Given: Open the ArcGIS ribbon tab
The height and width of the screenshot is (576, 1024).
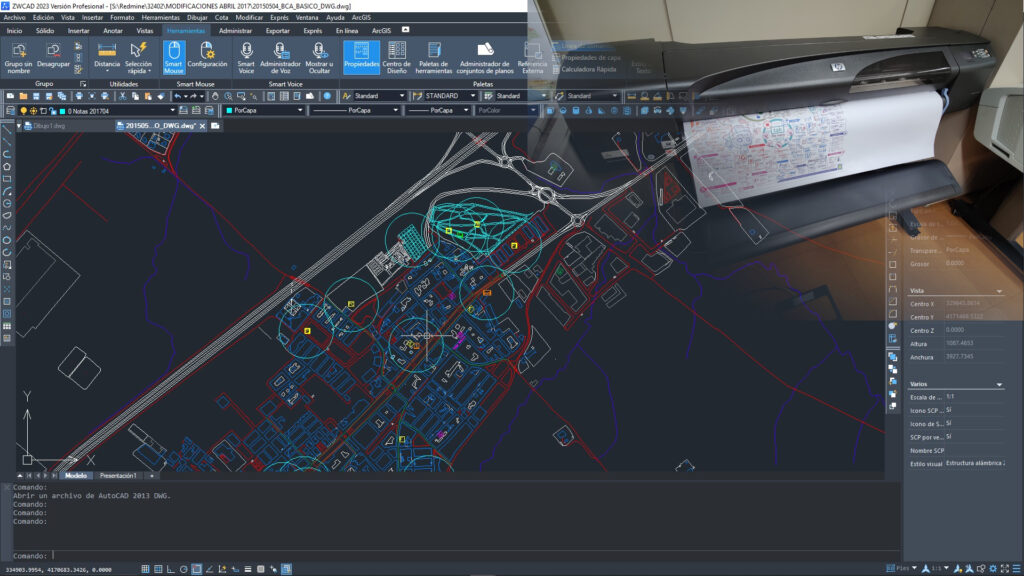Looking at the screenshot, I should [381, 31].
